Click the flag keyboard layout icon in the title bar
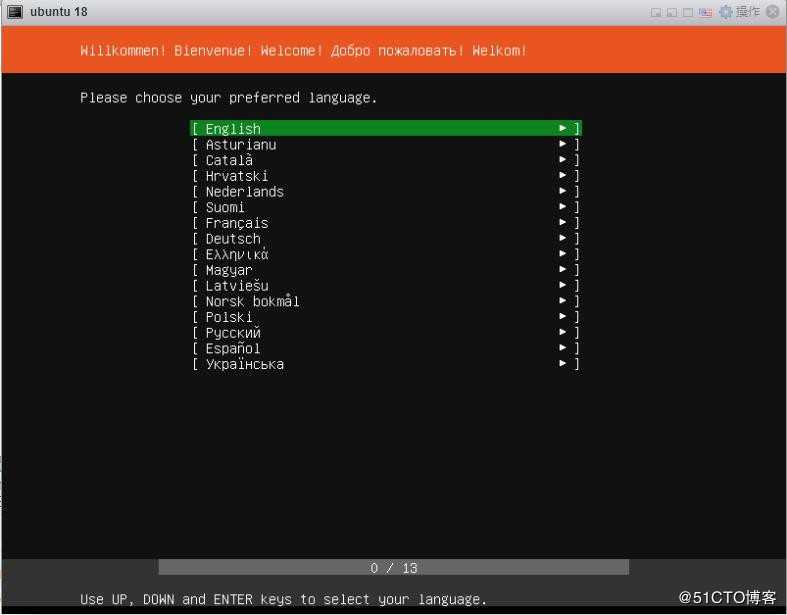The image size is (787, 615). [705, 13]
